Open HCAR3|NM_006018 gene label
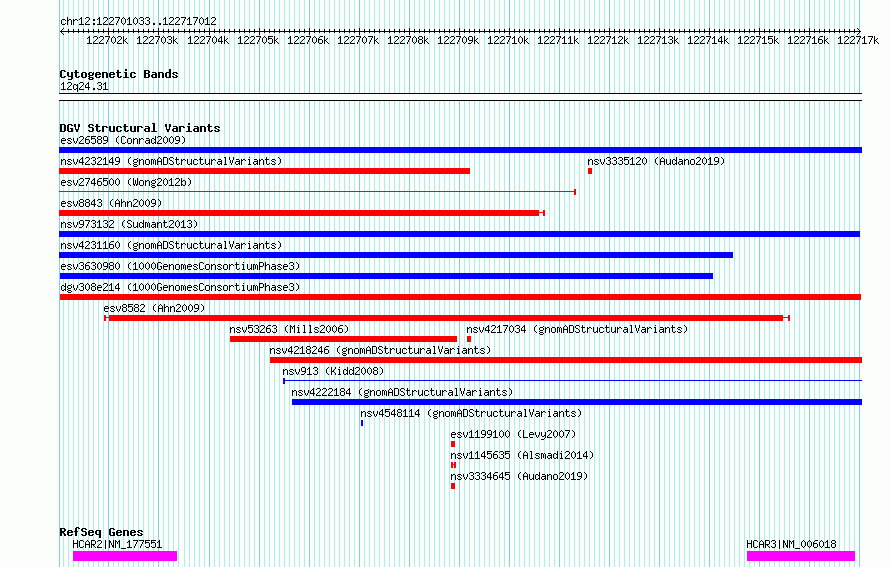The height and width of the screenshot is (567, 890). pyautogui.click(x=791, y=544)
